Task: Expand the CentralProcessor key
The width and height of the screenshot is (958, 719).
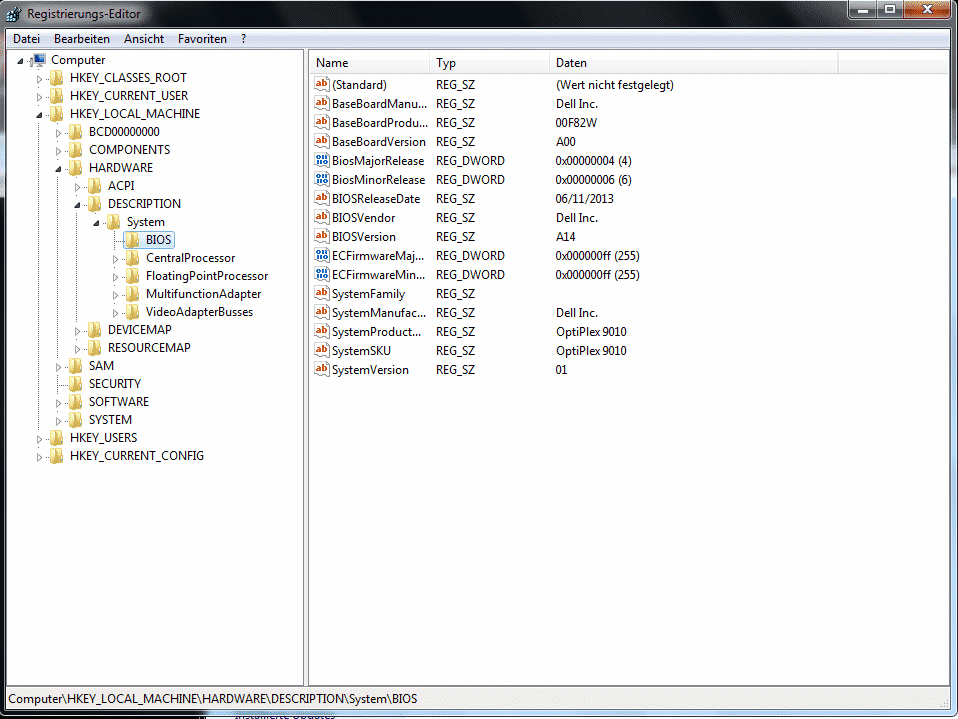Action: (115, 259)
